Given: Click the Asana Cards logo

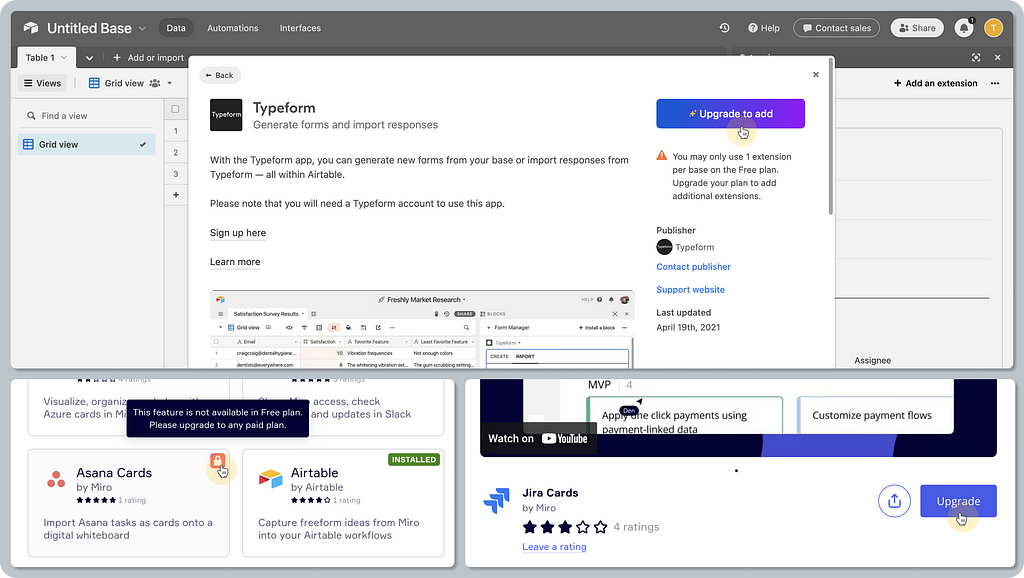Looking at the screenshot, I should 56,479.
